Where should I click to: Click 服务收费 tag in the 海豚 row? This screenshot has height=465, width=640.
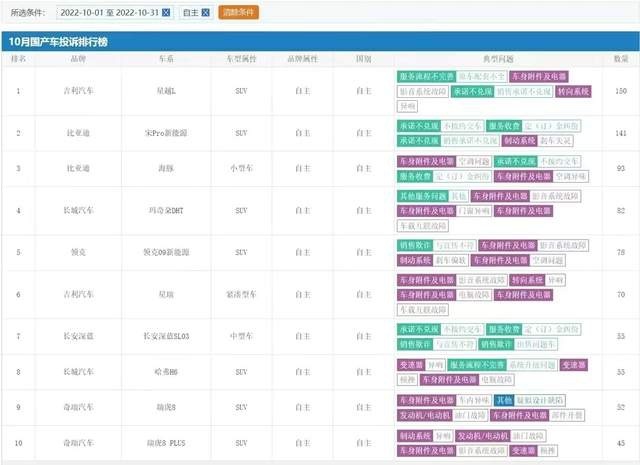coord(415,176)
